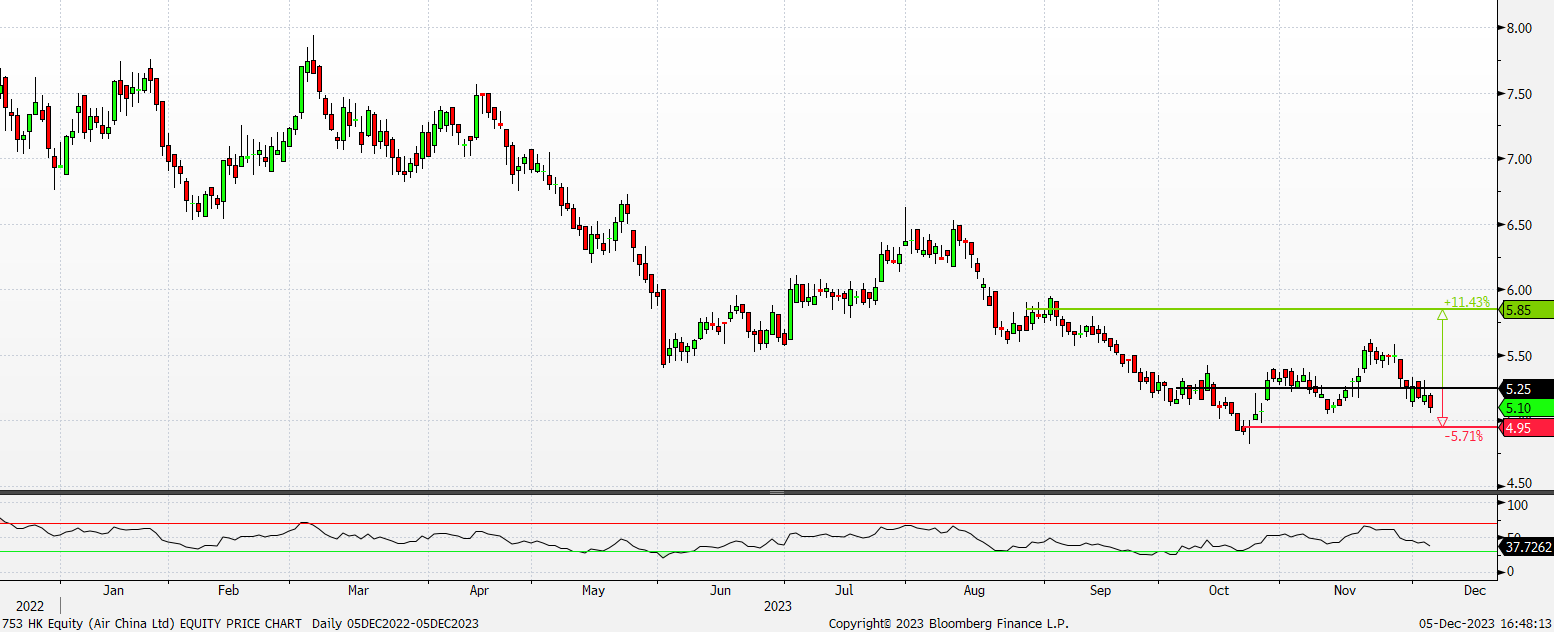Click the green 5.10 last price tag

point(1526,408)
